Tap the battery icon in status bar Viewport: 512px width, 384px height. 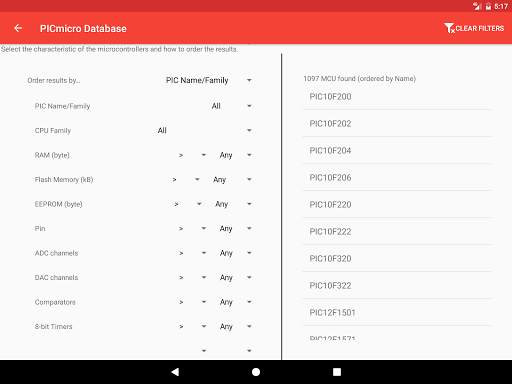[488, 6]
